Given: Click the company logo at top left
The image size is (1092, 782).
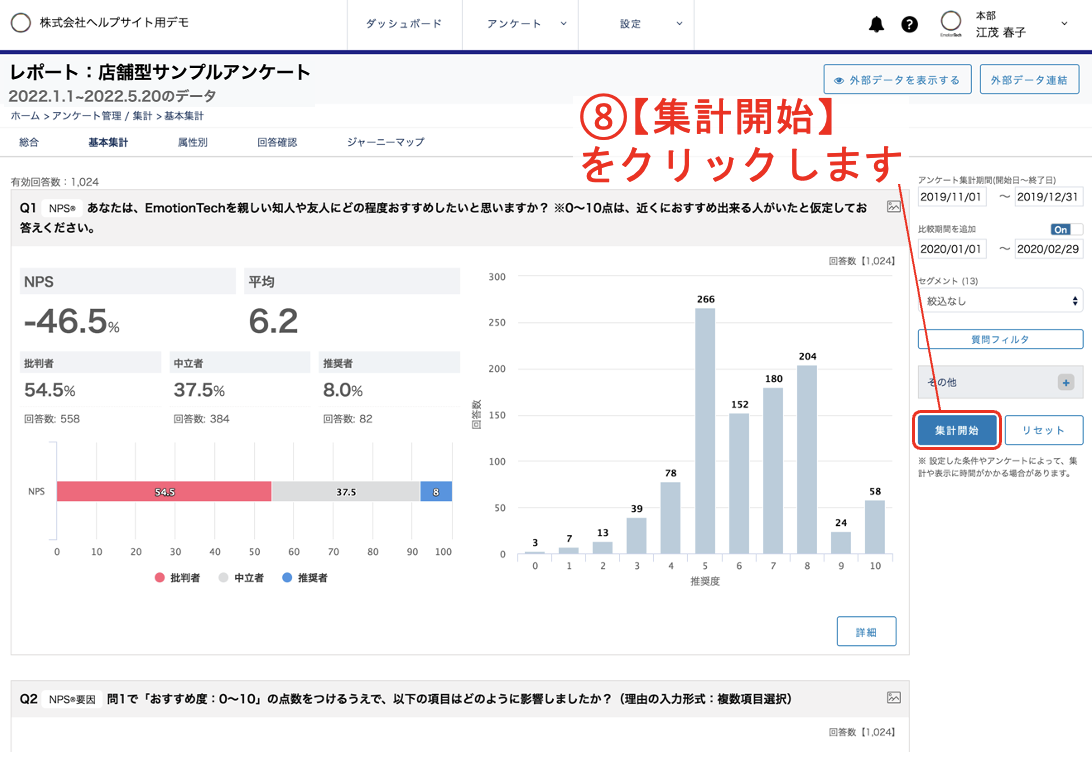Looking at the screenshot, I should pos(21,22).
